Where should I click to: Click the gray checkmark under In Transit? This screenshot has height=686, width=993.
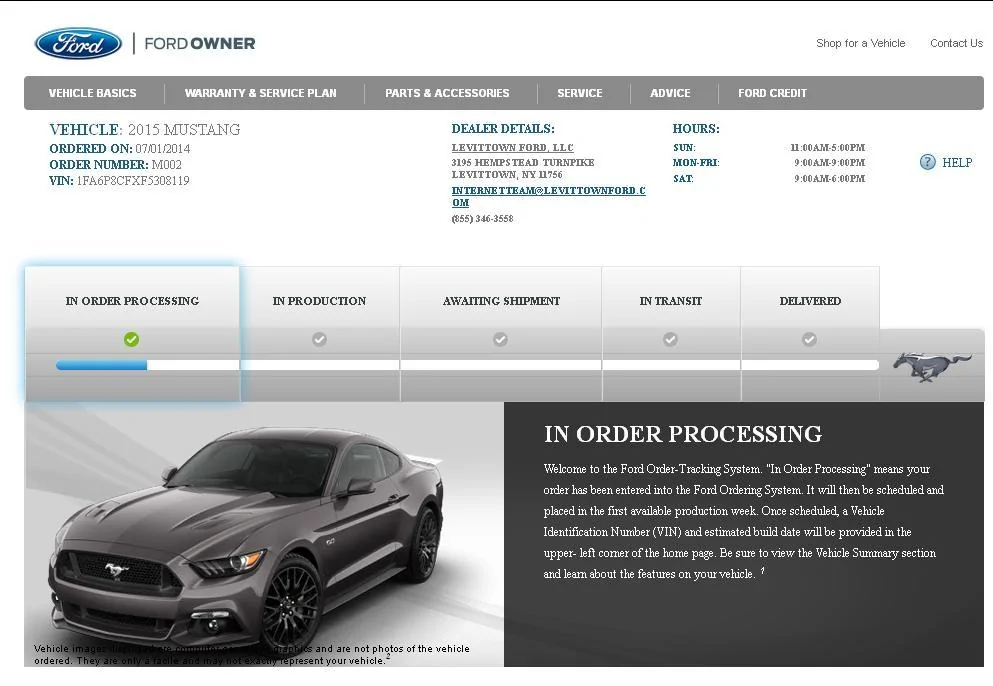tap(670, 340)
